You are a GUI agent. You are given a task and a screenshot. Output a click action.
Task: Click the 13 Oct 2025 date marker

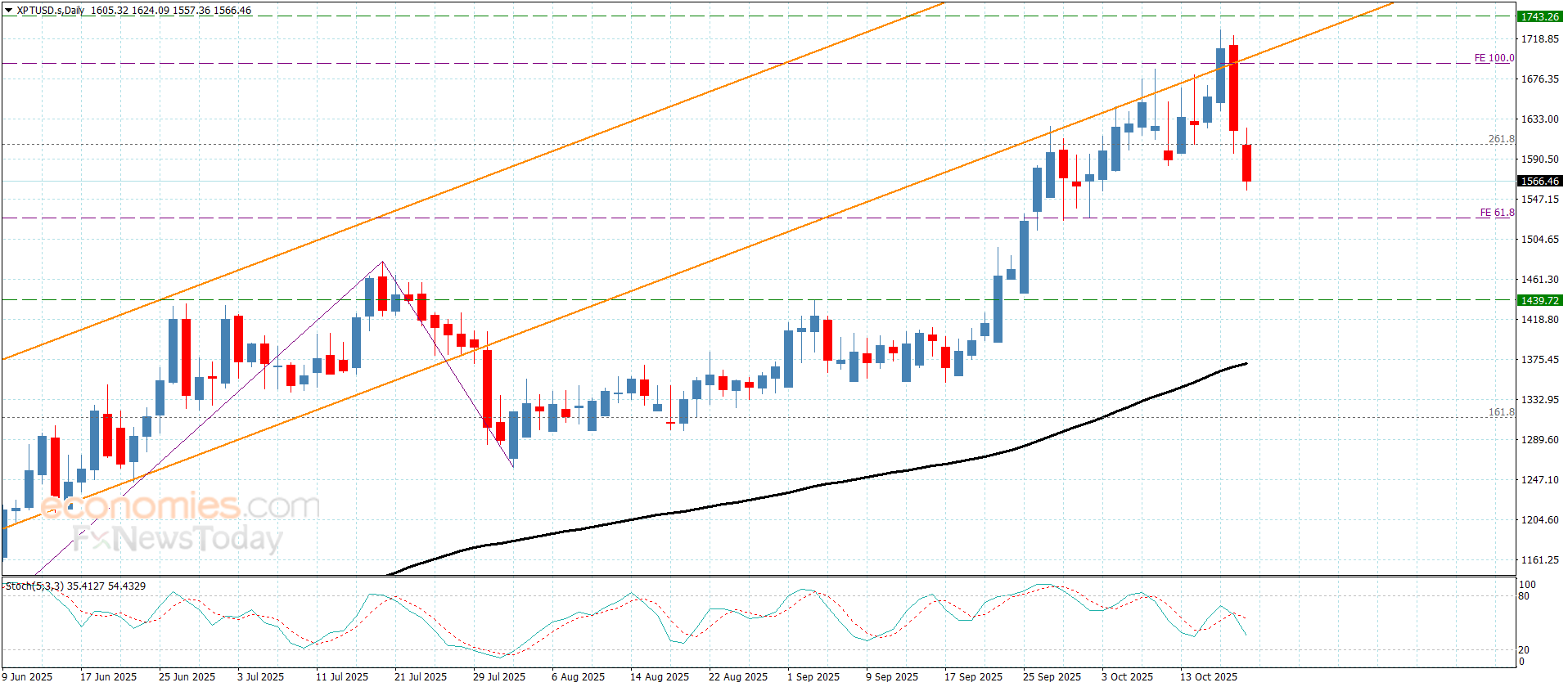pyautogui.click(x=1208, y=676)
